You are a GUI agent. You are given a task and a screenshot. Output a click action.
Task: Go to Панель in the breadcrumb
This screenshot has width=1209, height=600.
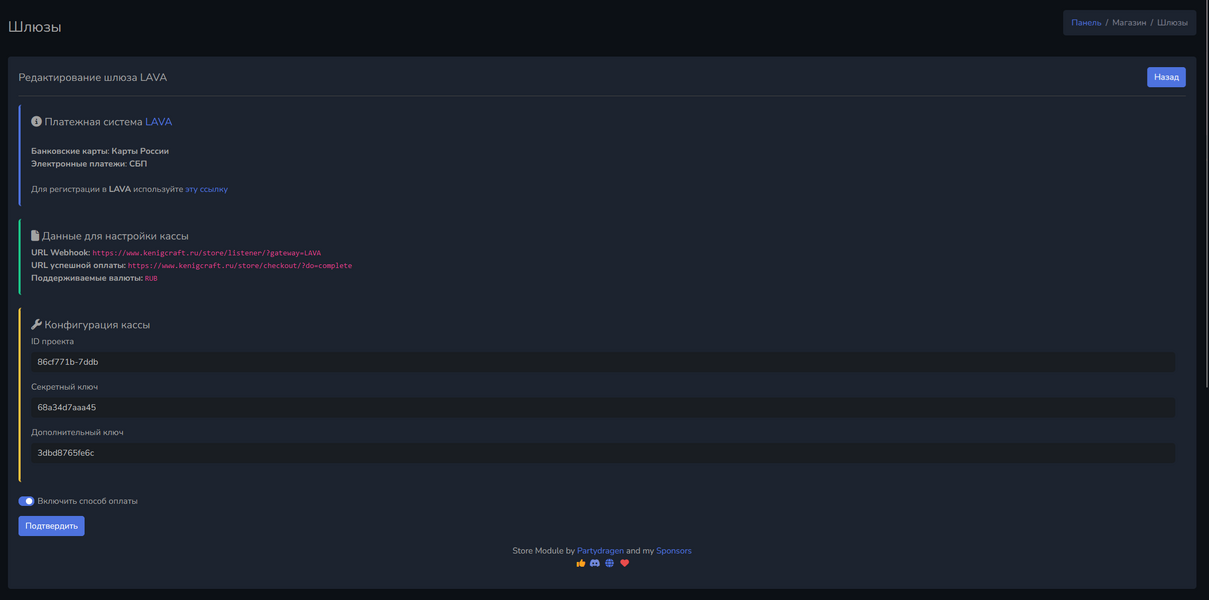click(1086, 23)
